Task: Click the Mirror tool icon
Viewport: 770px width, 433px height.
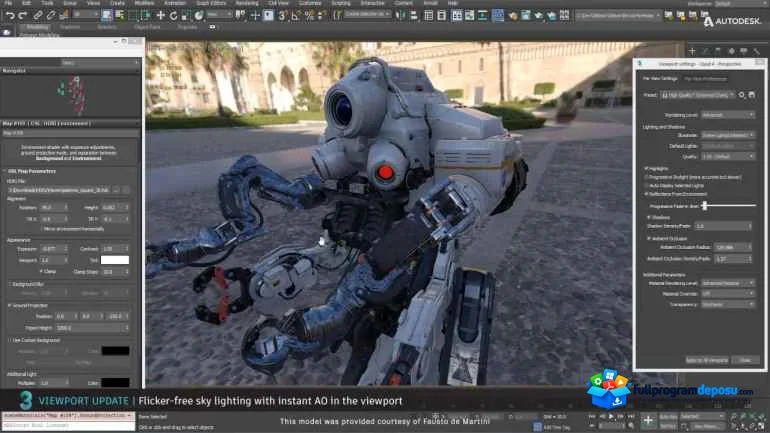Action: click(x=401, y=16)
